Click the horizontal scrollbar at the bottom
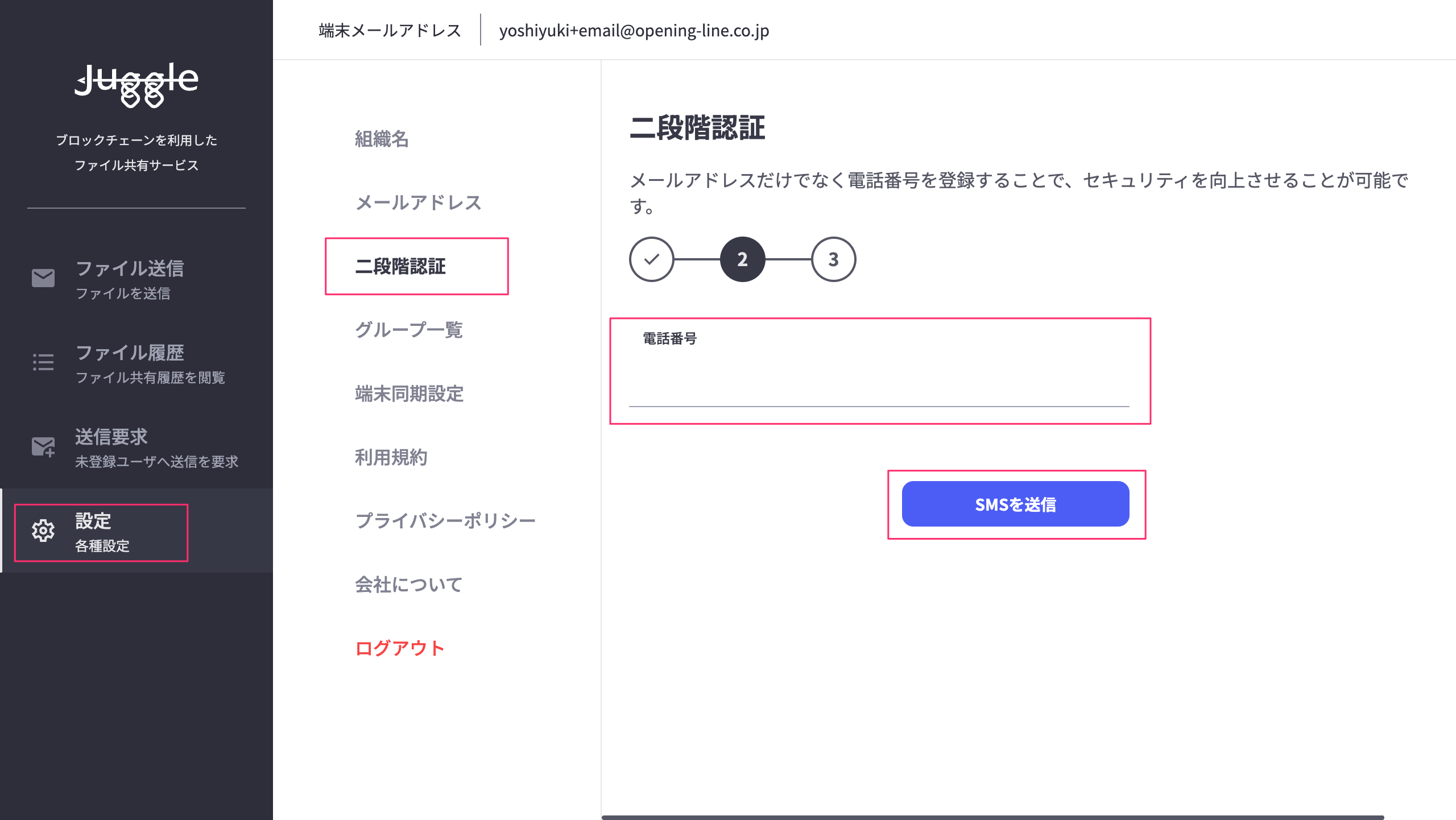 tap(992, 817)
